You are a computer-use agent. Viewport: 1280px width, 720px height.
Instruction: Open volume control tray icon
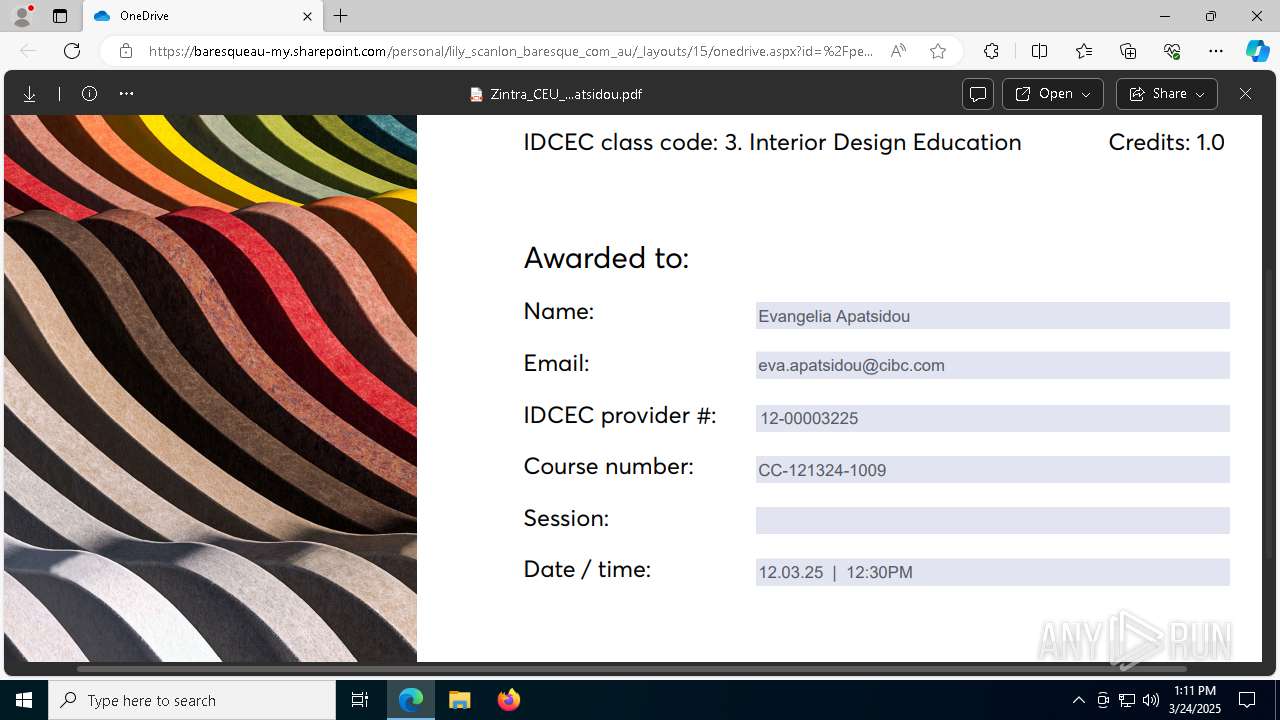[1151, 700]
